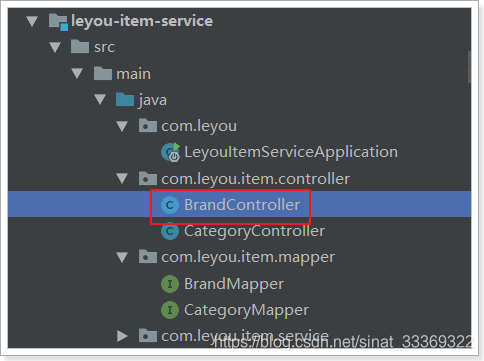The image size is (484, 361).
Task: Click the CategoryMapper interface icon
Action: point(170,310)
